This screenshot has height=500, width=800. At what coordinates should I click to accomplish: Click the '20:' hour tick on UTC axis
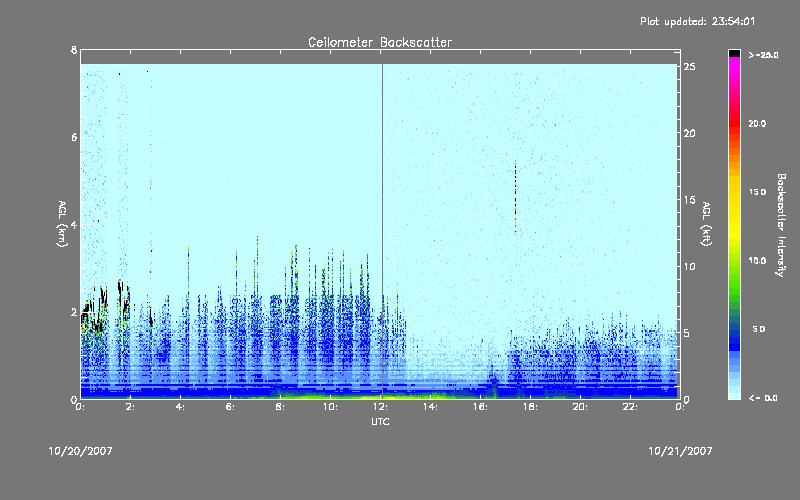click(x=580, y=407)
